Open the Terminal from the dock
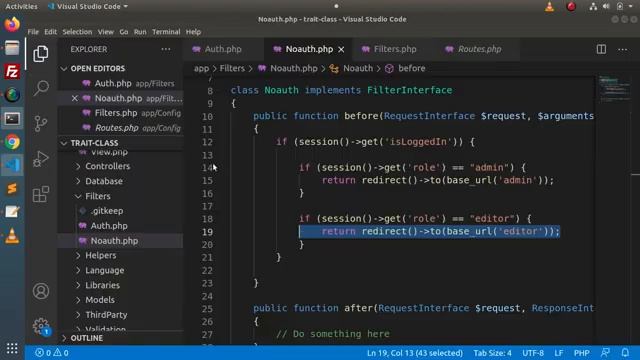Viewport: 640px width, 360px height. (x=12, y=118)
